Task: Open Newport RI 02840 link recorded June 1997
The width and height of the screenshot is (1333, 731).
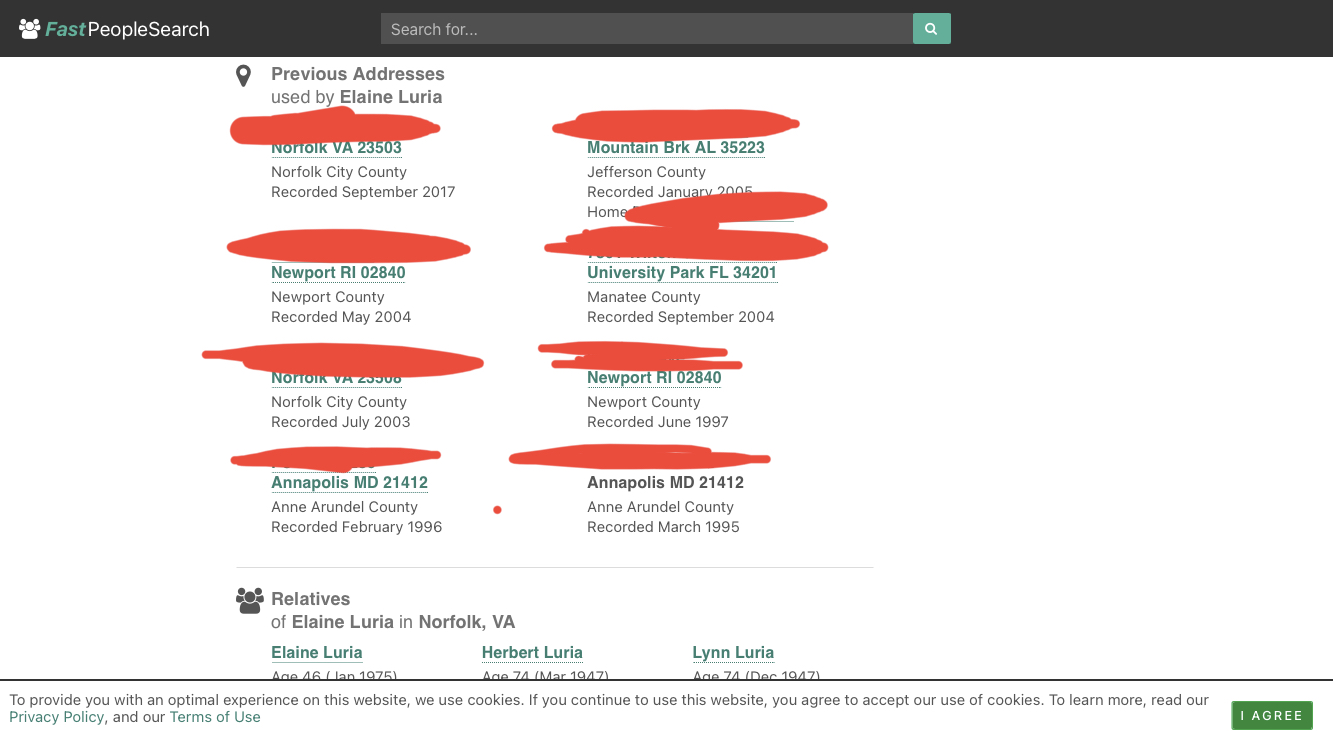Action: pos(654,378)
